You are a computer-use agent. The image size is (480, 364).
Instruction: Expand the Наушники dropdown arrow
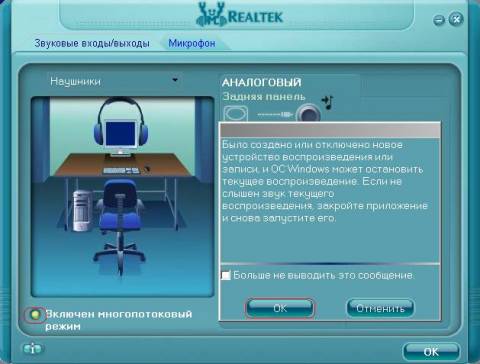[x=175, y=80]
